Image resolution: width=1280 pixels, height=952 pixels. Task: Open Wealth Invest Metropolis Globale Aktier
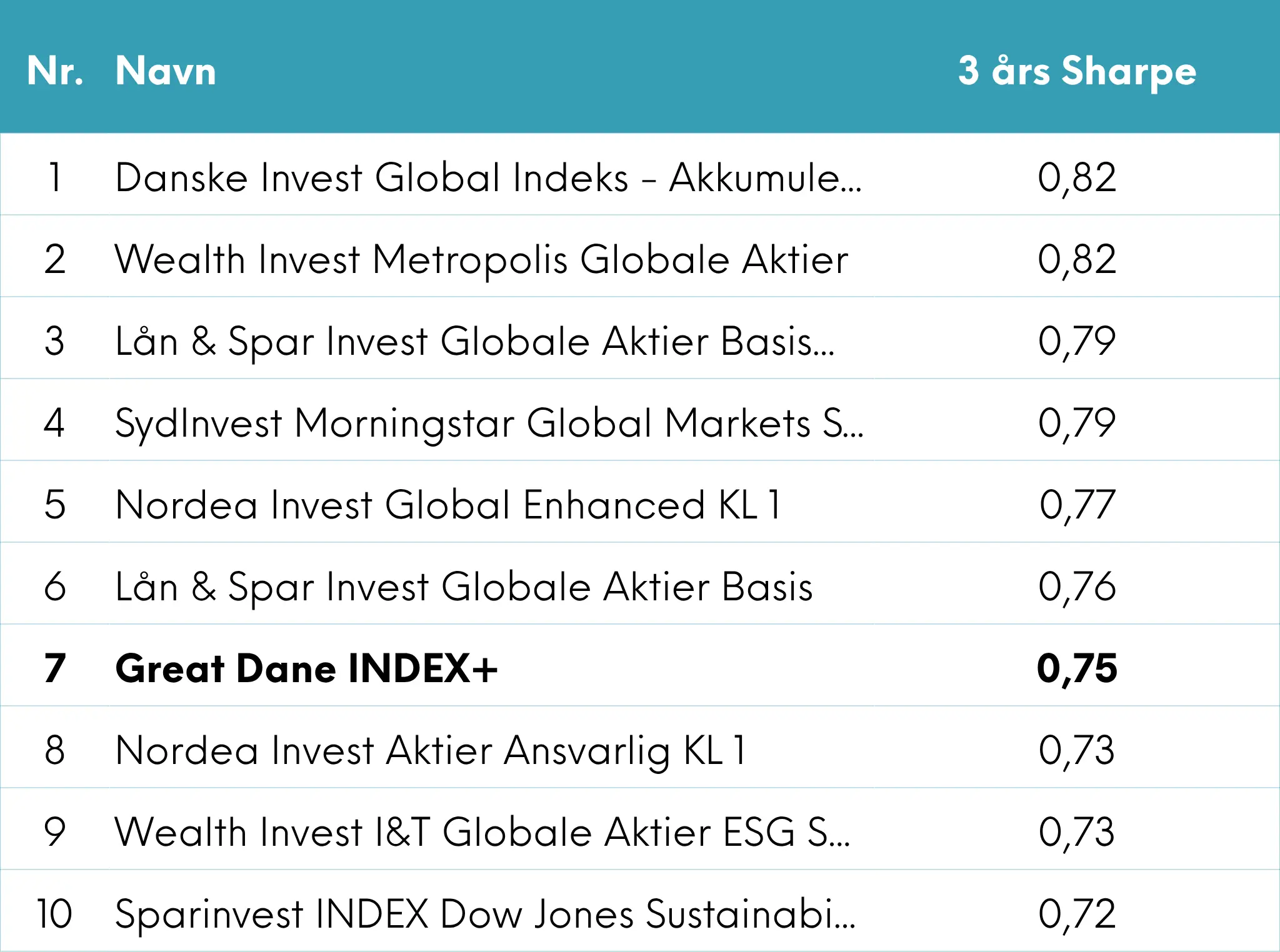coord(481,259)
